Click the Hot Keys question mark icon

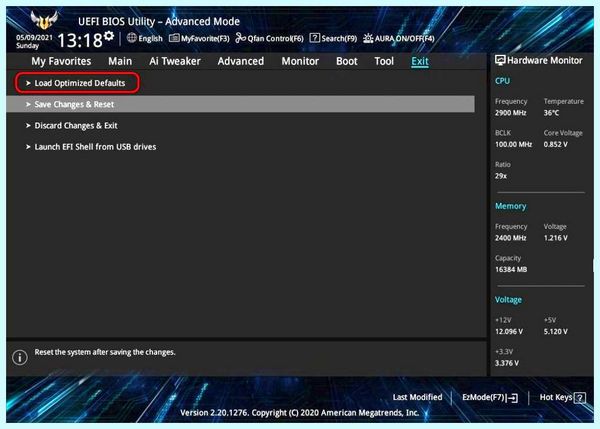[580, 398]
